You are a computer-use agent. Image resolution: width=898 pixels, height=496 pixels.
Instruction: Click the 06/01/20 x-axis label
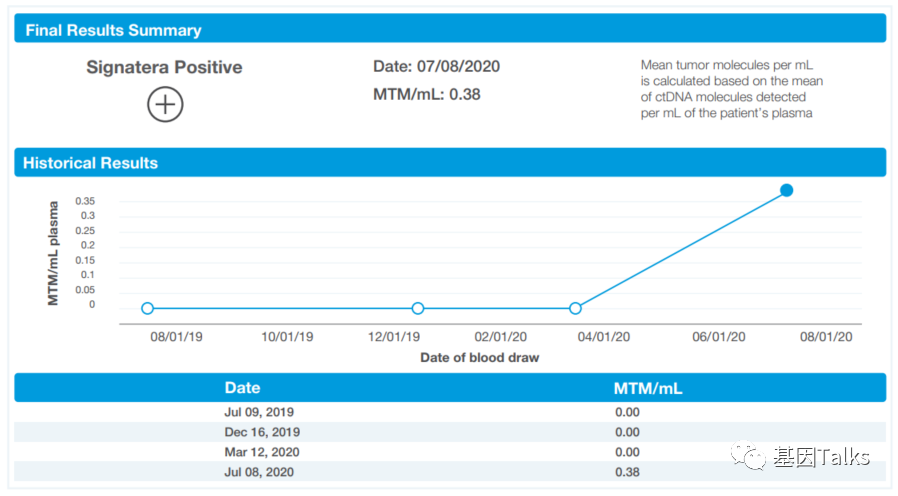pyautogui.click(x=719, y=337)
